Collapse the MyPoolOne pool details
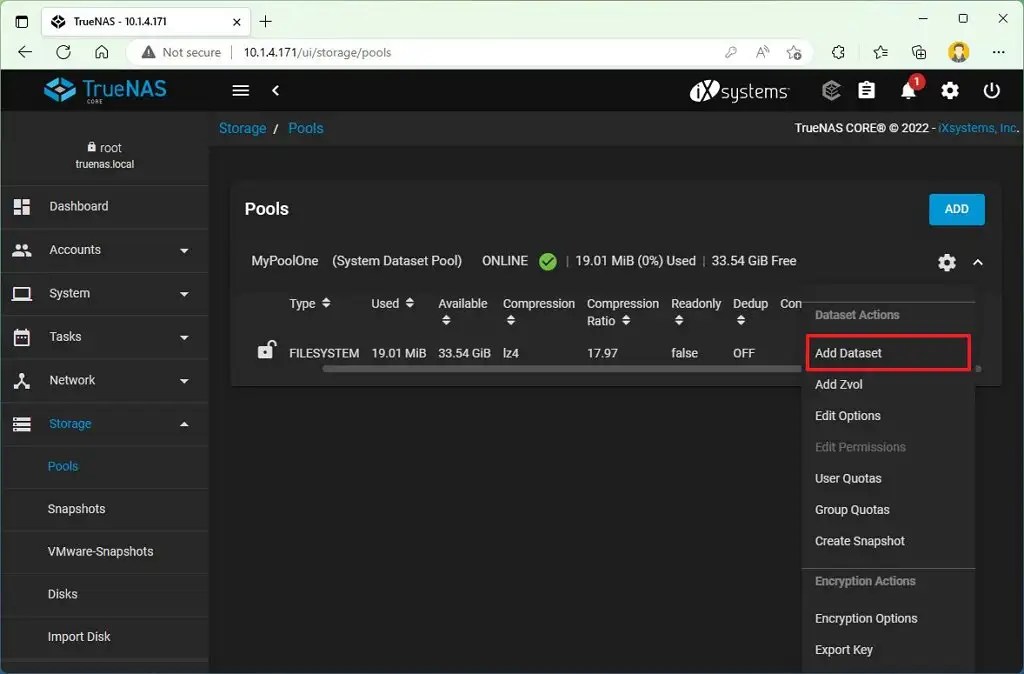 coord(978,262)
